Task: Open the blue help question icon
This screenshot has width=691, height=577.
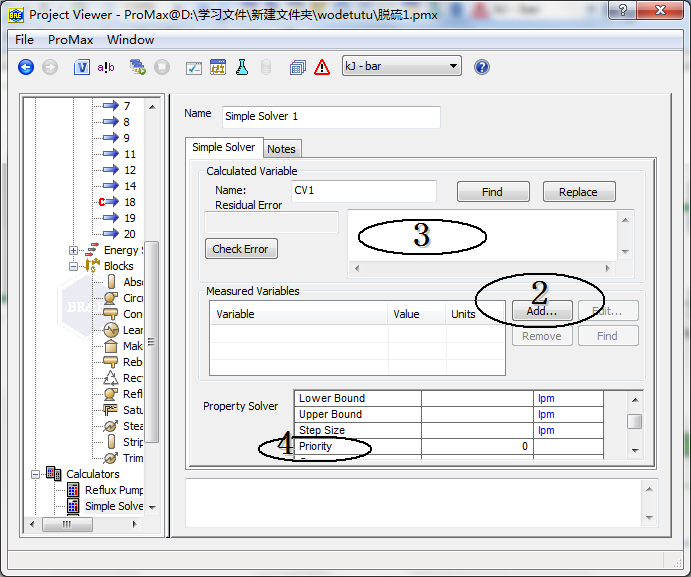Action: click(x=482, y=67)
